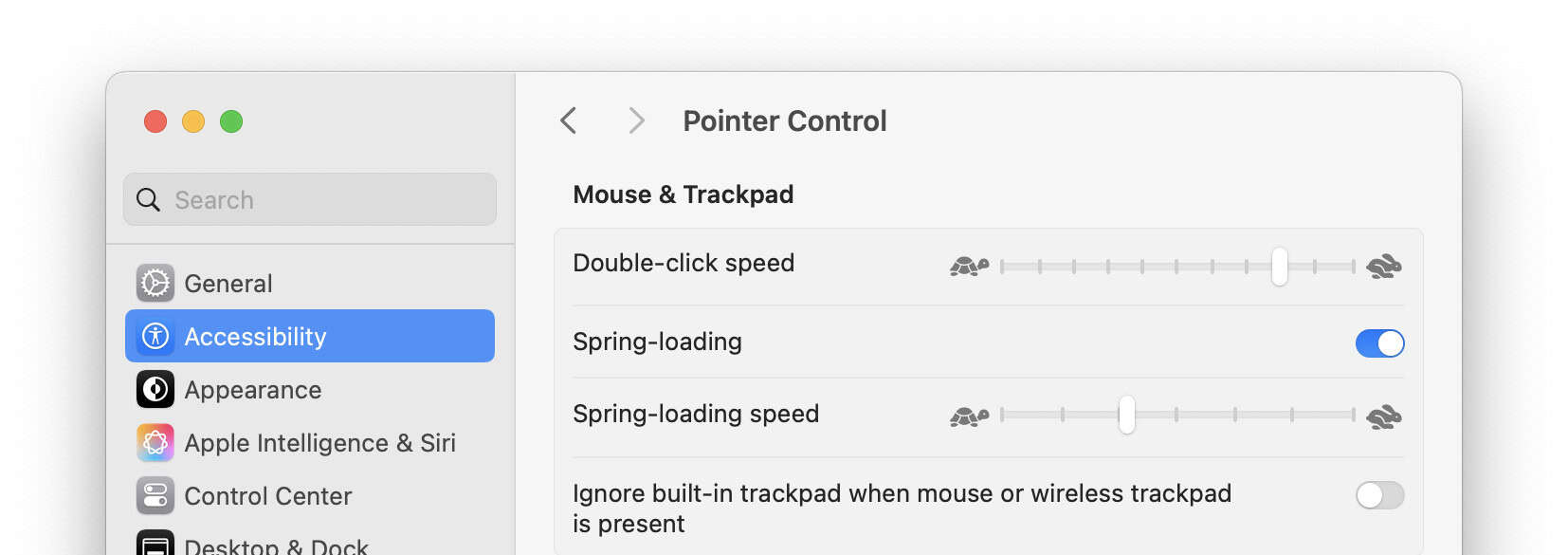1568x555 pixels.
Task: Enable ignoring built-in trackpad when mouse present
Action: coord(1380,494)
